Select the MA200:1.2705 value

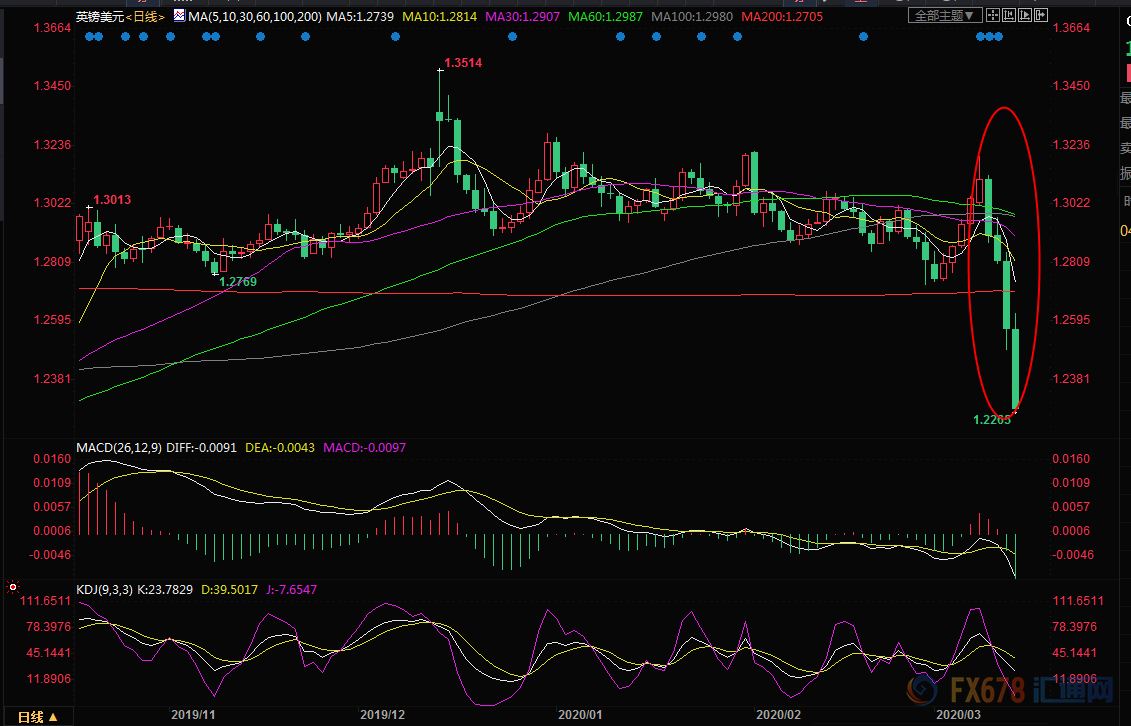coord(782,16)
